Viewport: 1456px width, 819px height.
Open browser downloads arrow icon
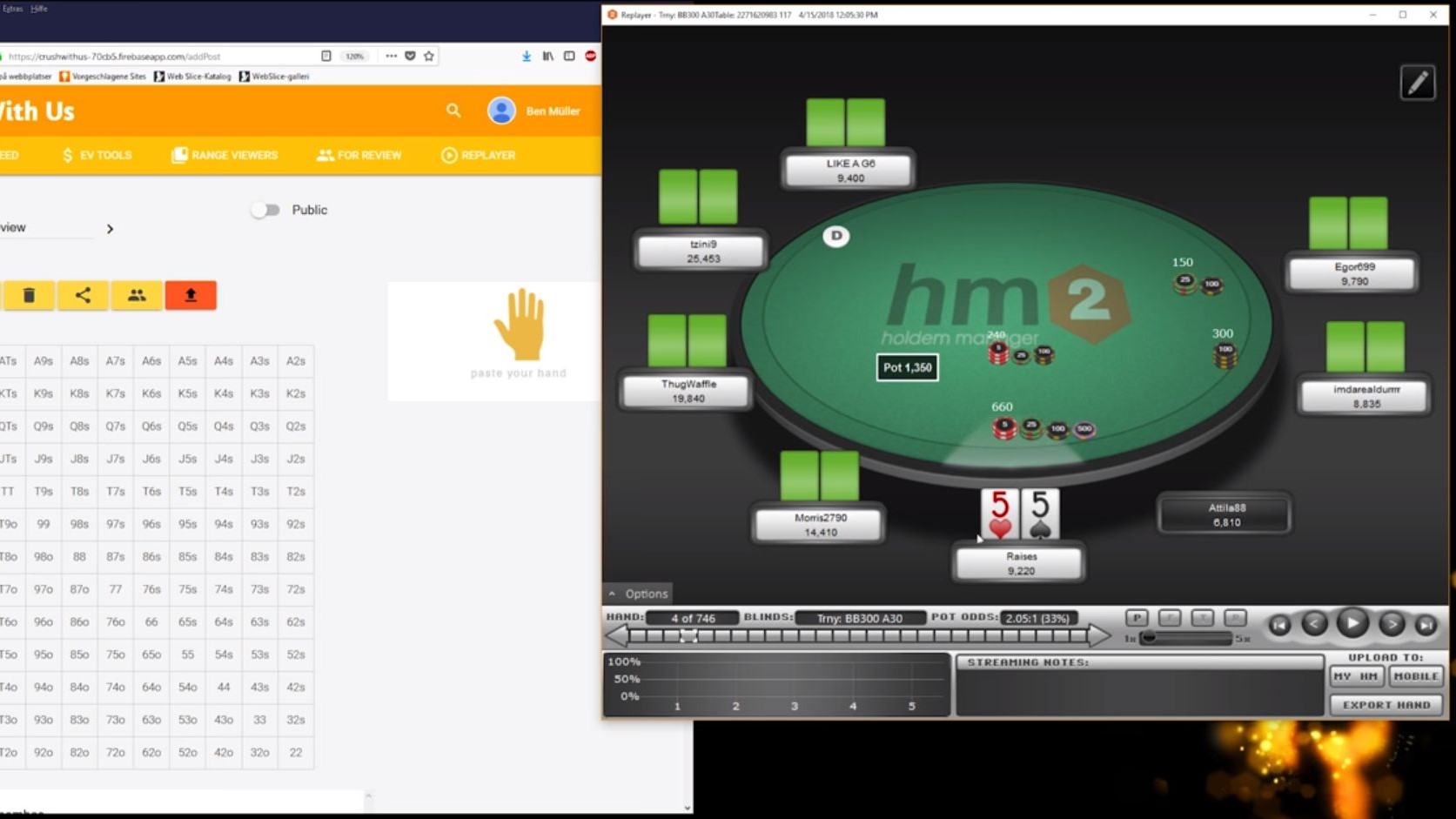coord(527,56)
